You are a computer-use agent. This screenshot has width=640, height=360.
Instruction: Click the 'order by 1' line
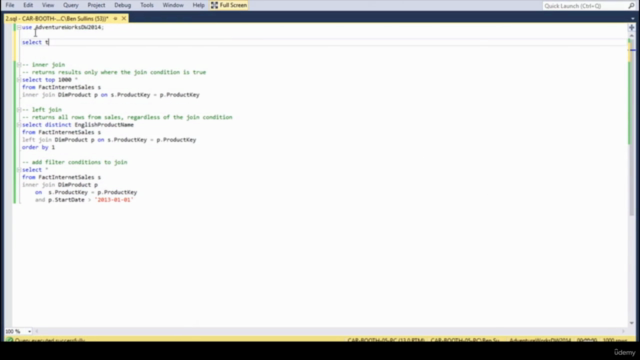[x=38, y=147]
